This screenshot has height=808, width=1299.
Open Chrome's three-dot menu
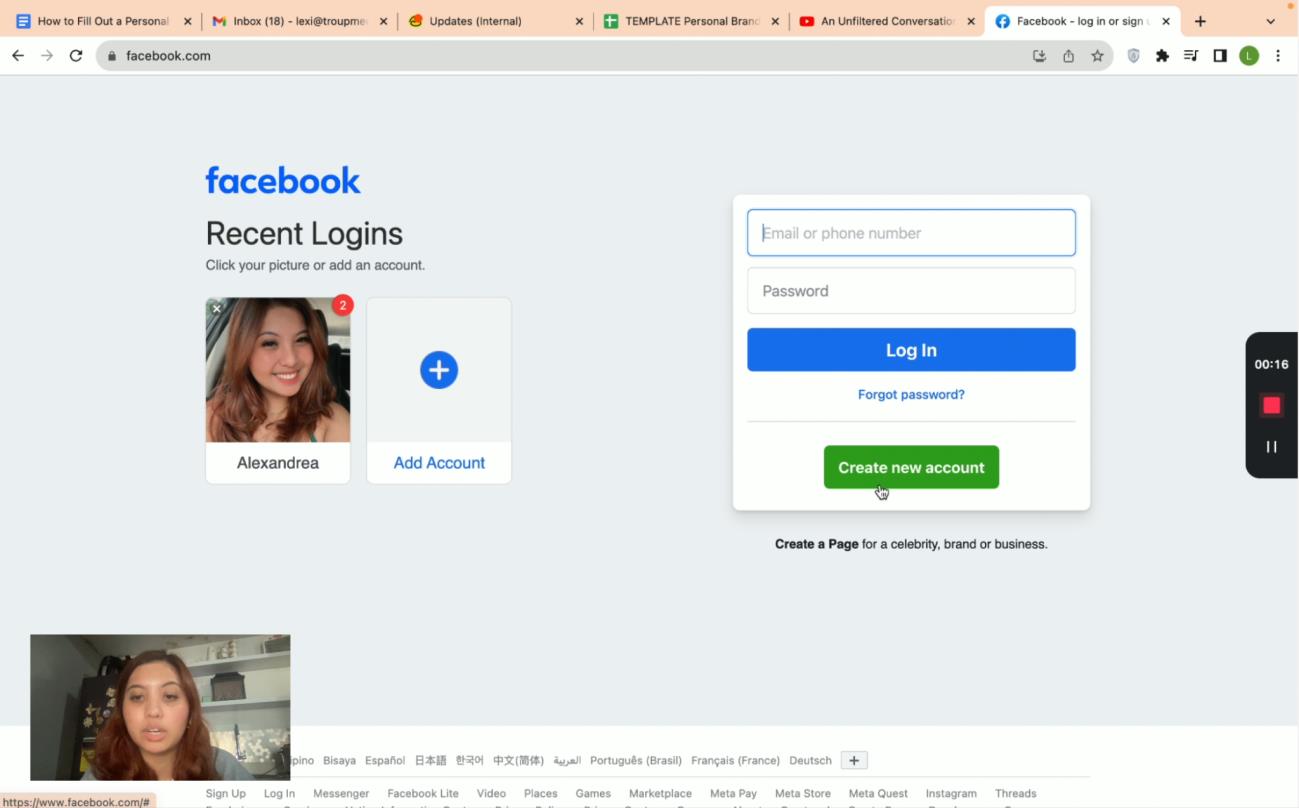[x=1278, y=56]
